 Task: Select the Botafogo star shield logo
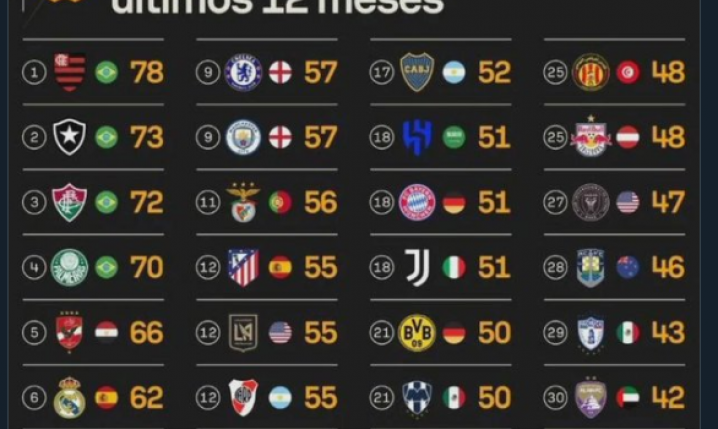point(70,137)
